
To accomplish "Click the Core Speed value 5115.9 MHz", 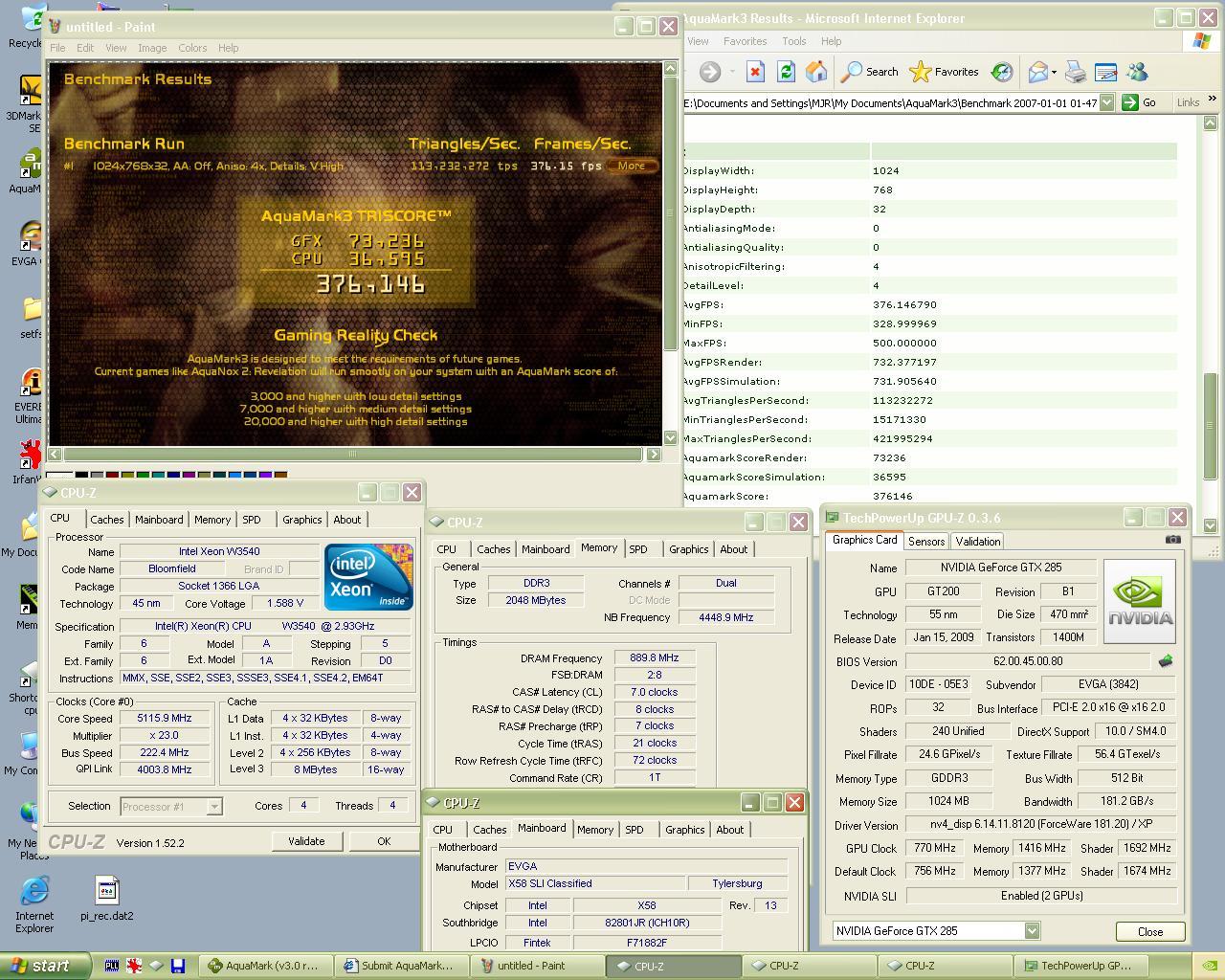I will point(166,718).
